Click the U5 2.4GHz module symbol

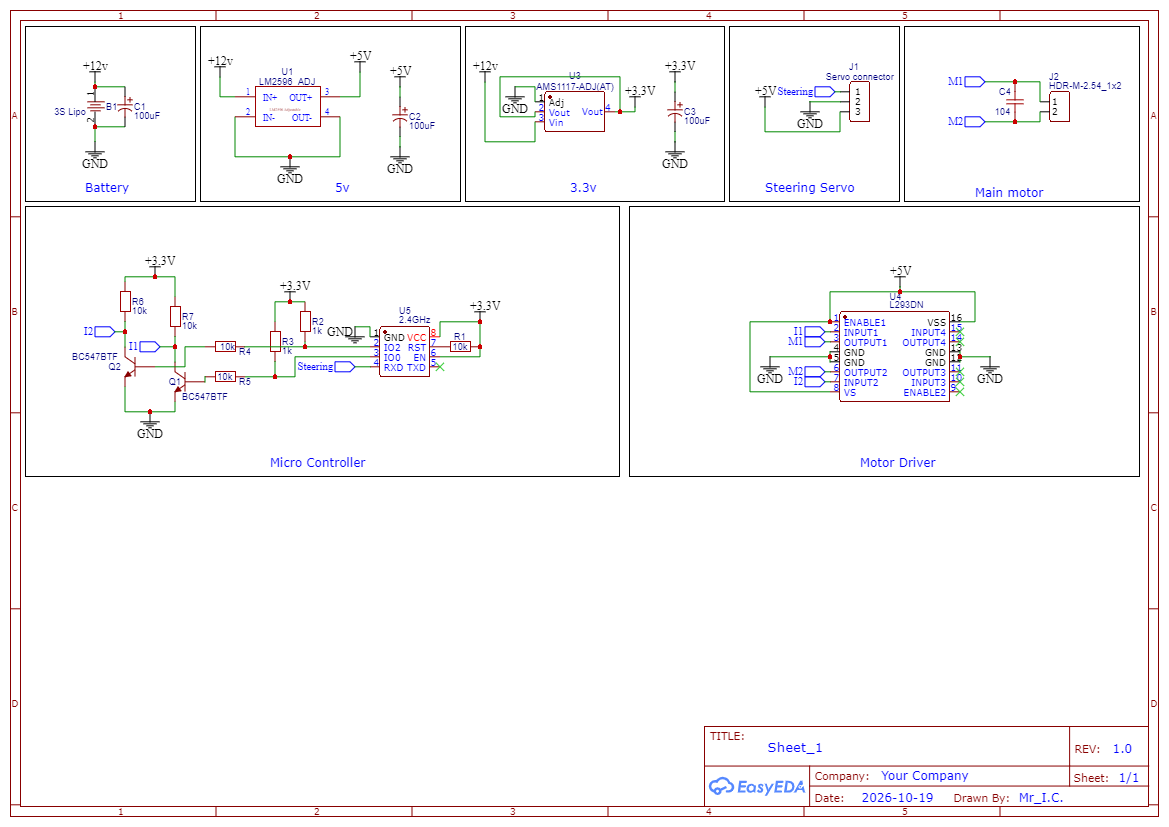pos(404,352)
